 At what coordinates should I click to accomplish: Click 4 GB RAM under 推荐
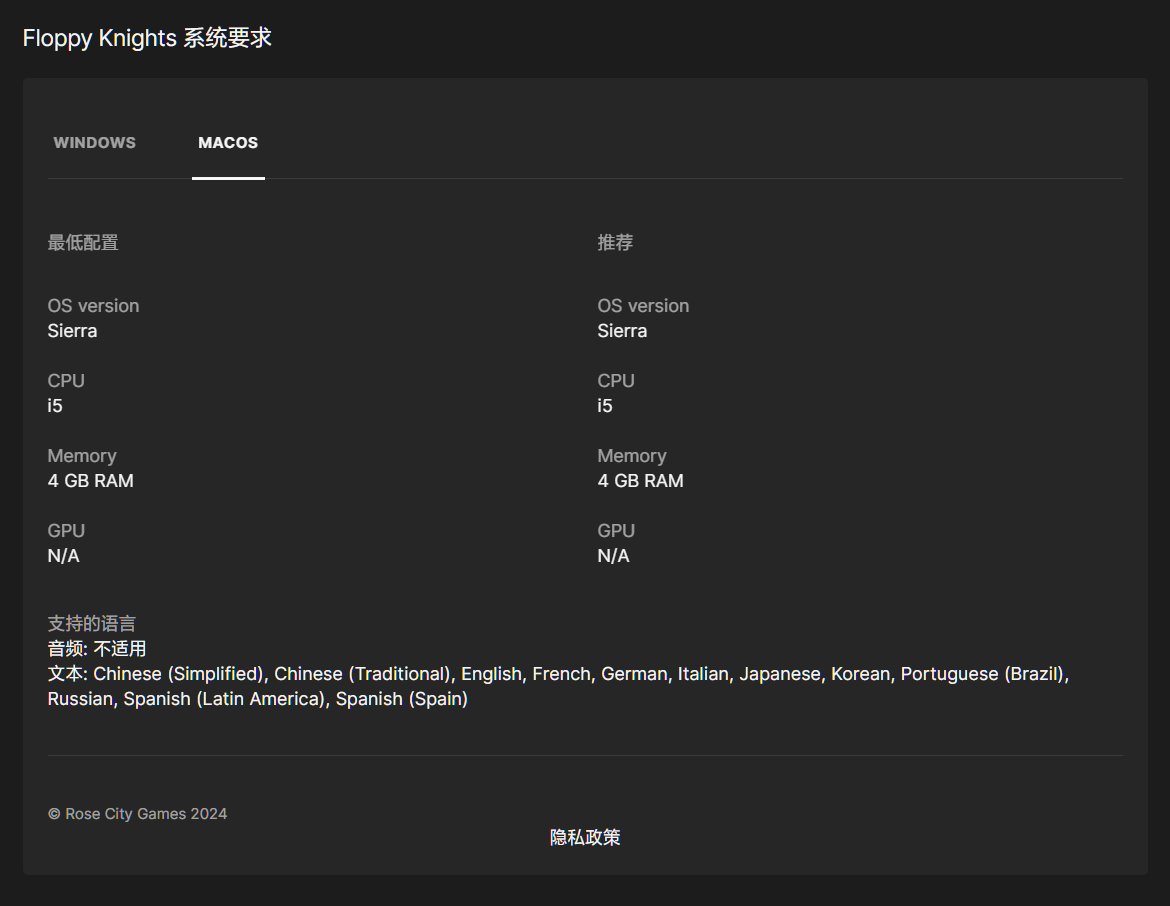(641, 481)
